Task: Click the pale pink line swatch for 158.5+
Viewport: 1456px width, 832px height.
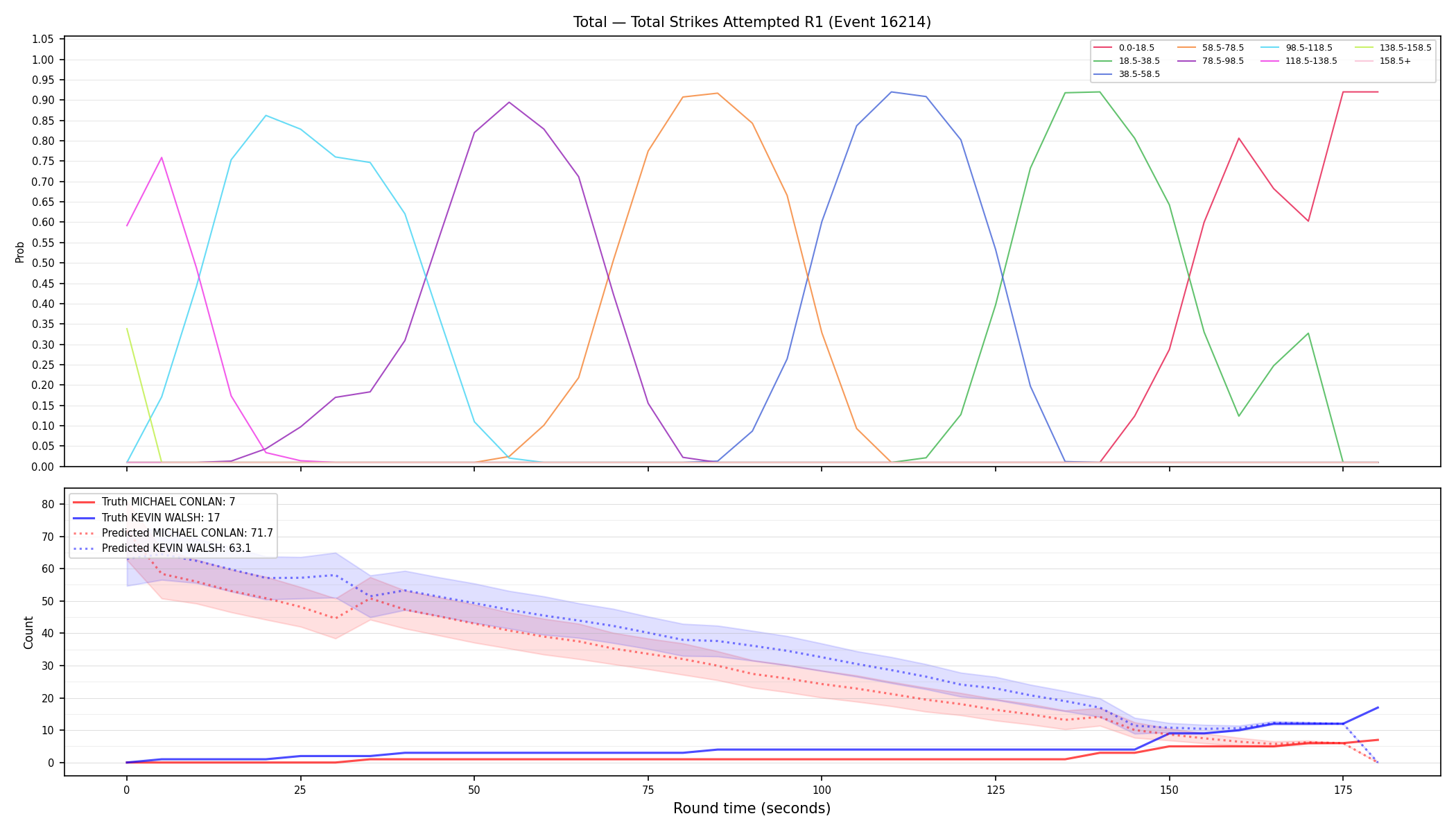Action: click(1363, 61)
